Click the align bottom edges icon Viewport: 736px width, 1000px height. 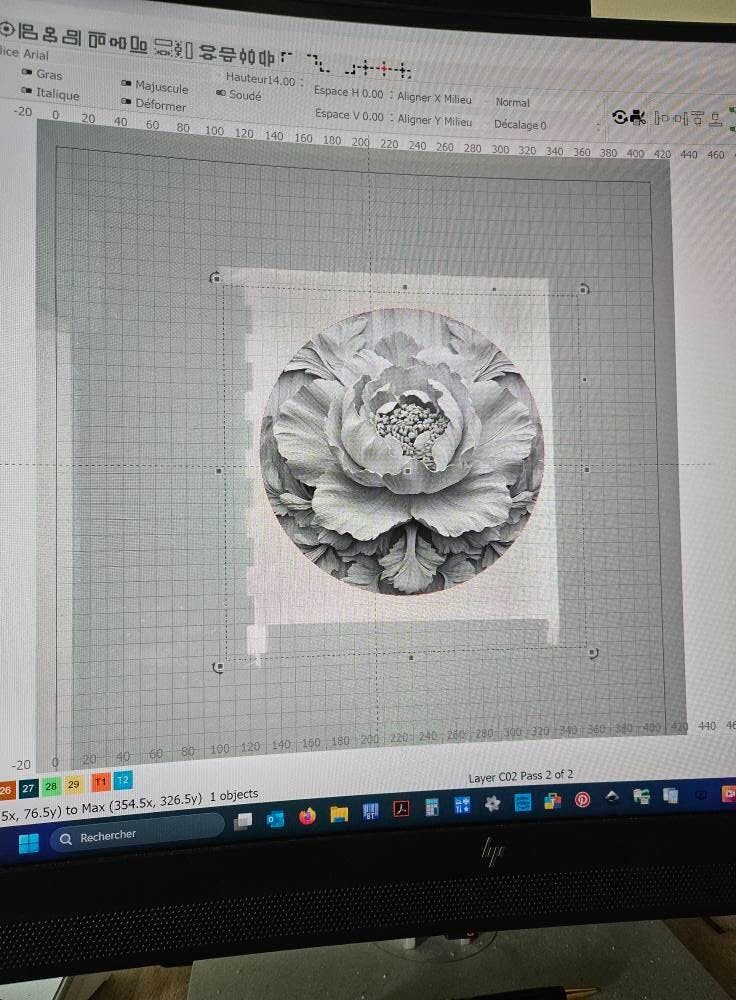138,45
